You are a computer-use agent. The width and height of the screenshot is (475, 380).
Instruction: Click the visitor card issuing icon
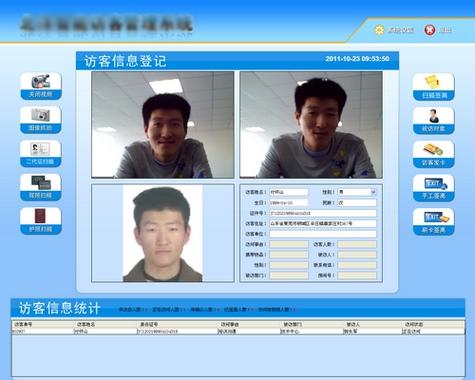pos(433,154)
